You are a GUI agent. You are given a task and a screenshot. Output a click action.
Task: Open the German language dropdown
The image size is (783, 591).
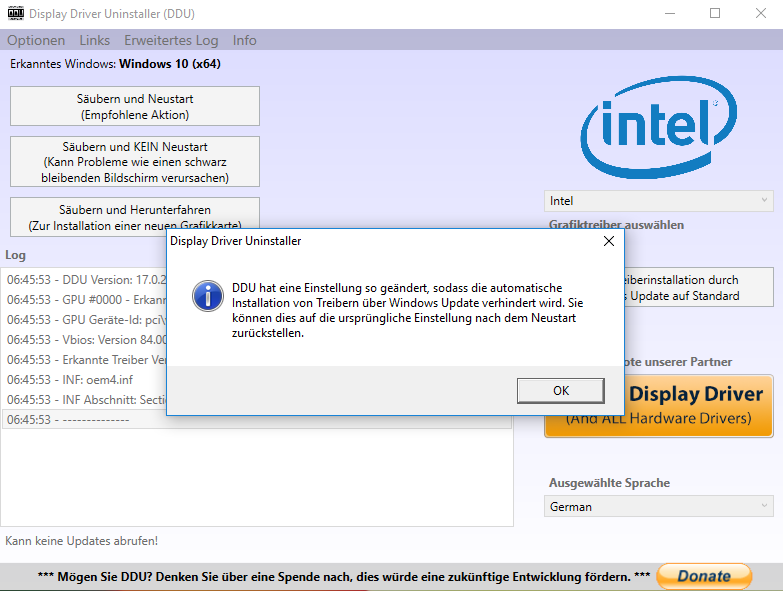point(658,506)
